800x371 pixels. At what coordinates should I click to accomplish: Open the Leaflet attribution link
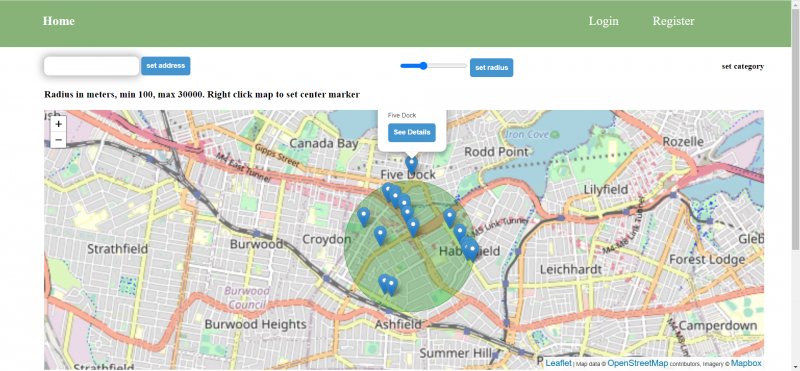[558, 363]
